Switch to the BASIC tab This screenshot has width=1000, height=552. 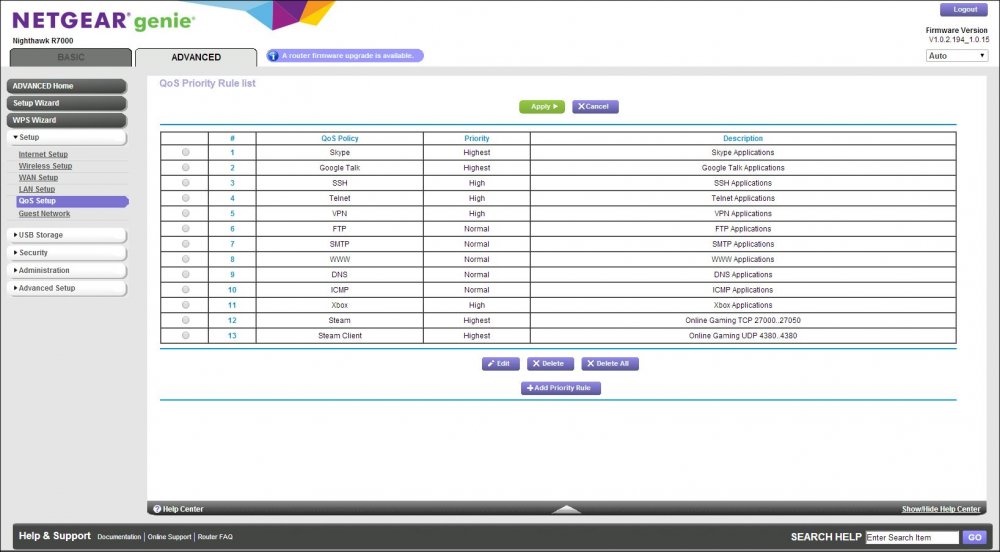[x=71, y=57]
